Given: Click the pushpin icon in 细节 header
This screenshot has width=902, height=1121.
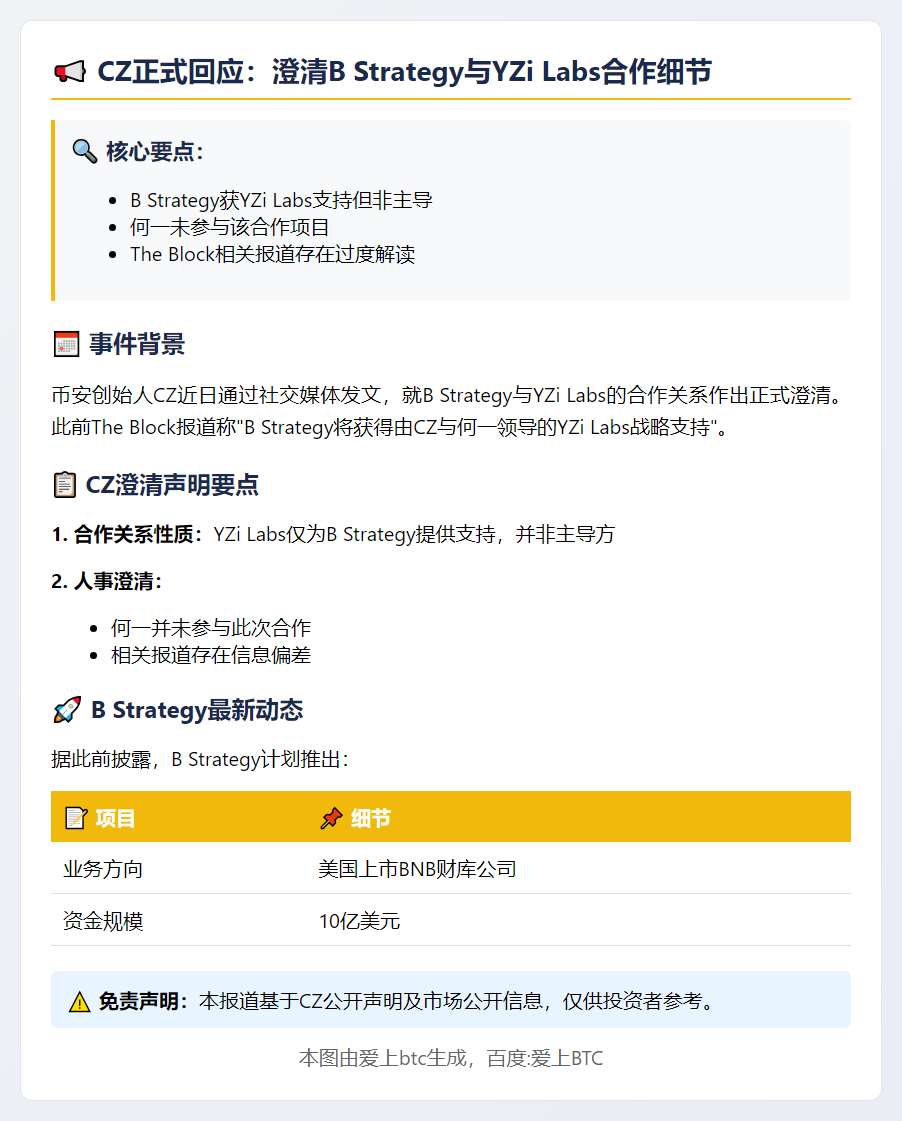Looking at the screenshot, I should click(331, 819).
